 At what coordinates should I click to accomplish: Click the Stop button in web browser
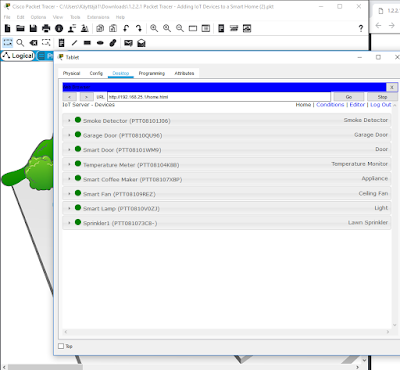[382, 97]
